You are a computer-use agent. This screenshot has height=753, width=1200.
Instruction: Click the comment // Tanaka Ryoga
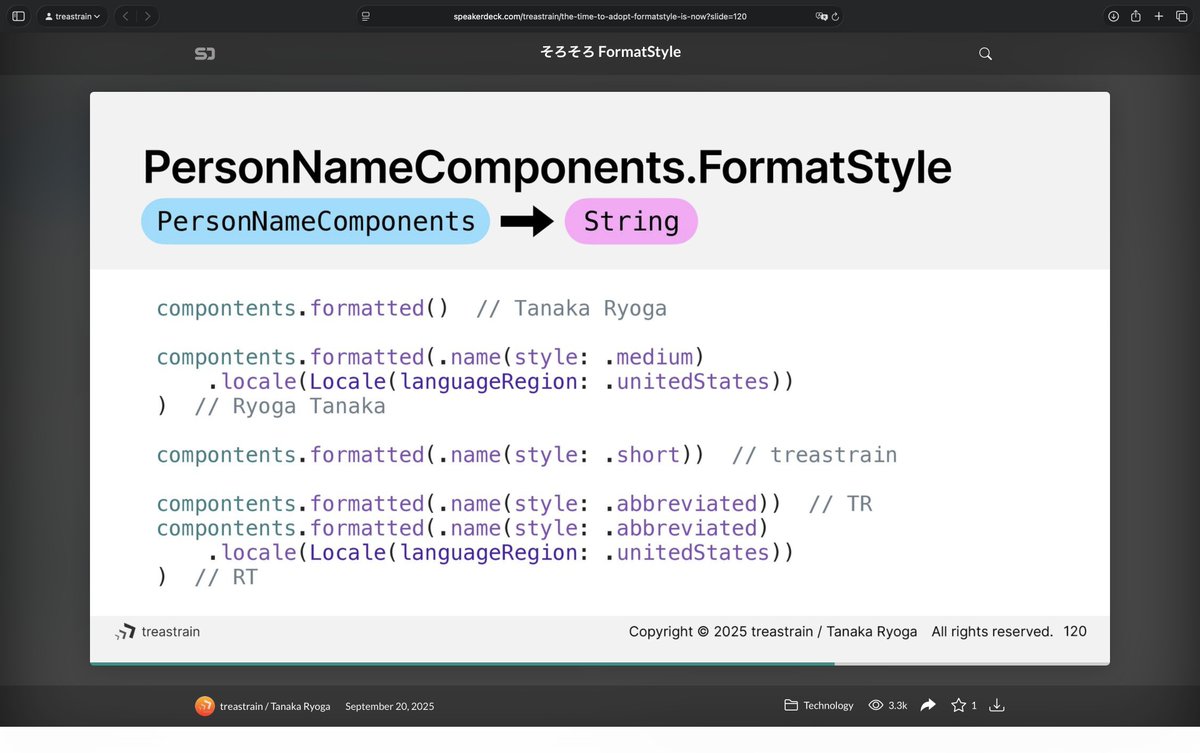[x=572, y=308]
